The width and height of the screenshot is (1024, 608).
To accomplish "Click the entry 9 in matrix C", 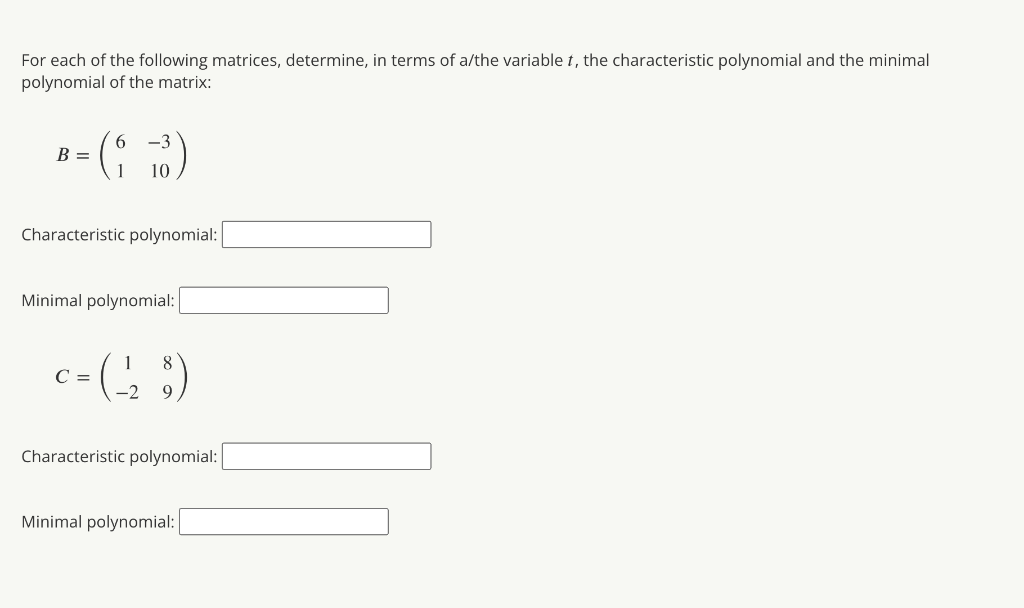I will (x=166, y=391).
